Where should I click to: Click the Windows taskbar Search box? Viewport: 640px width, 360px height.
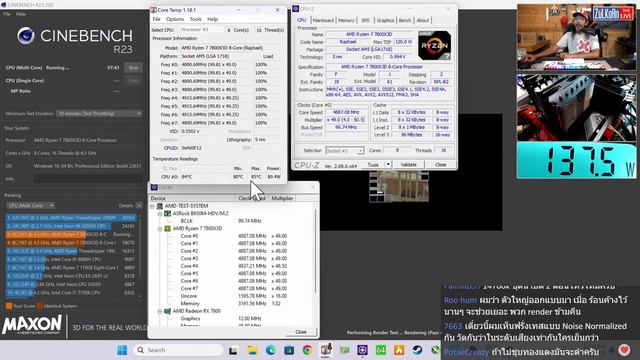(178, 350)
